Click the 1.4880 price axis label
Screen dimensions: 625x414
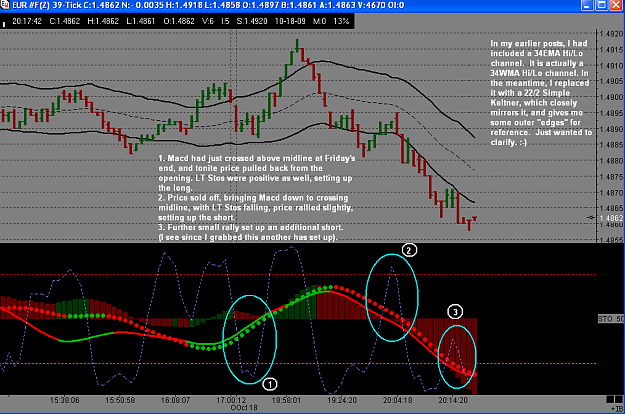(611, 161)
